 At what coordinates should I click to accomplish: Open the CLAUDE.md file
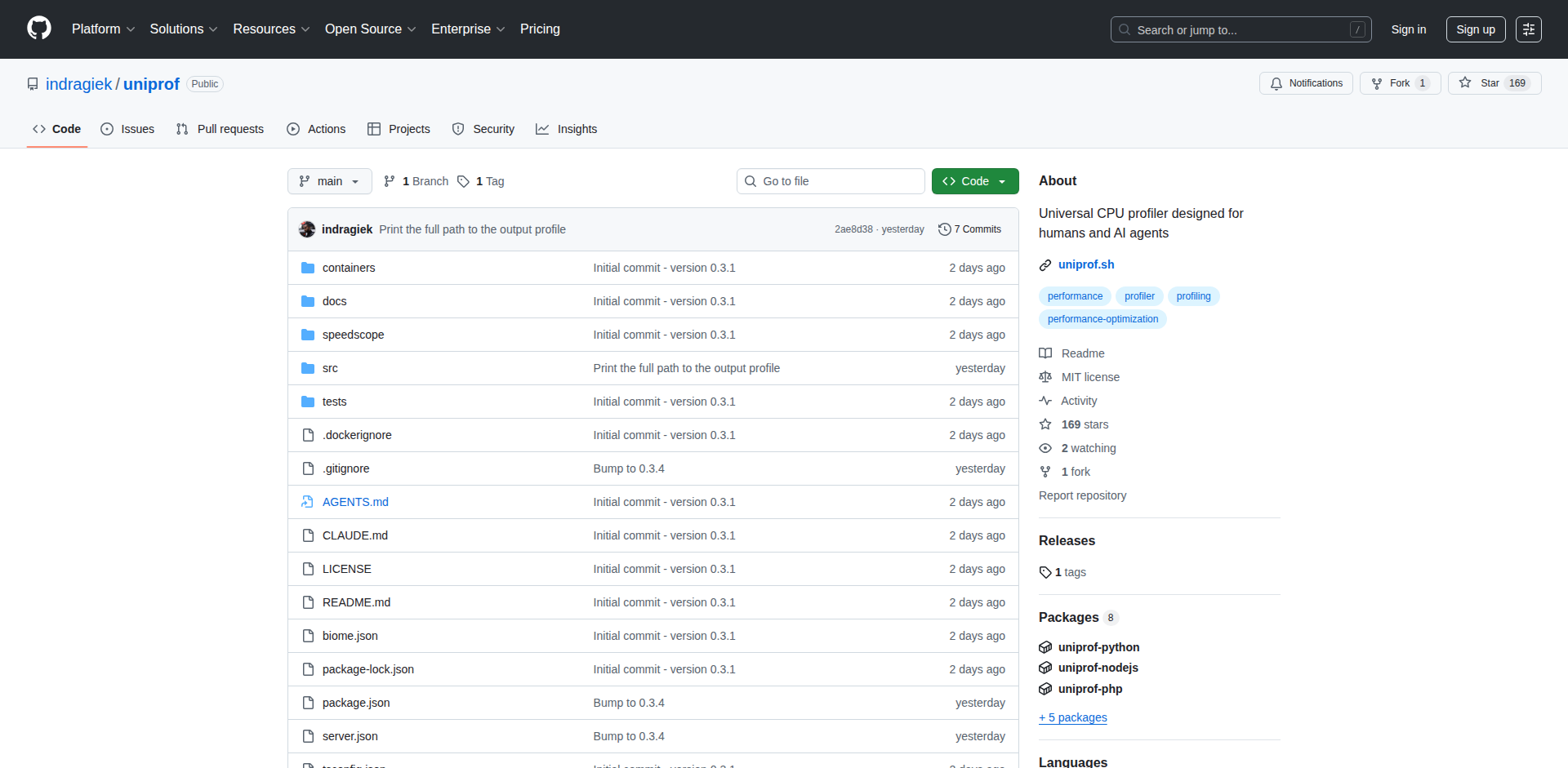(355, 535)
